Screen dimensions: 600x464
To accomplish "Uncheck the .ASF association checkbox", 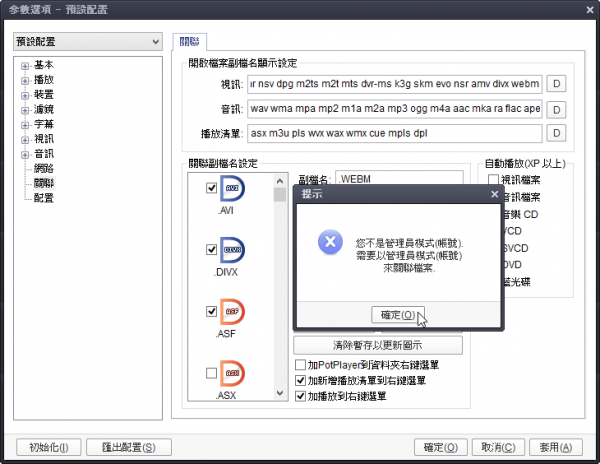I will click(x=211, y=311).
